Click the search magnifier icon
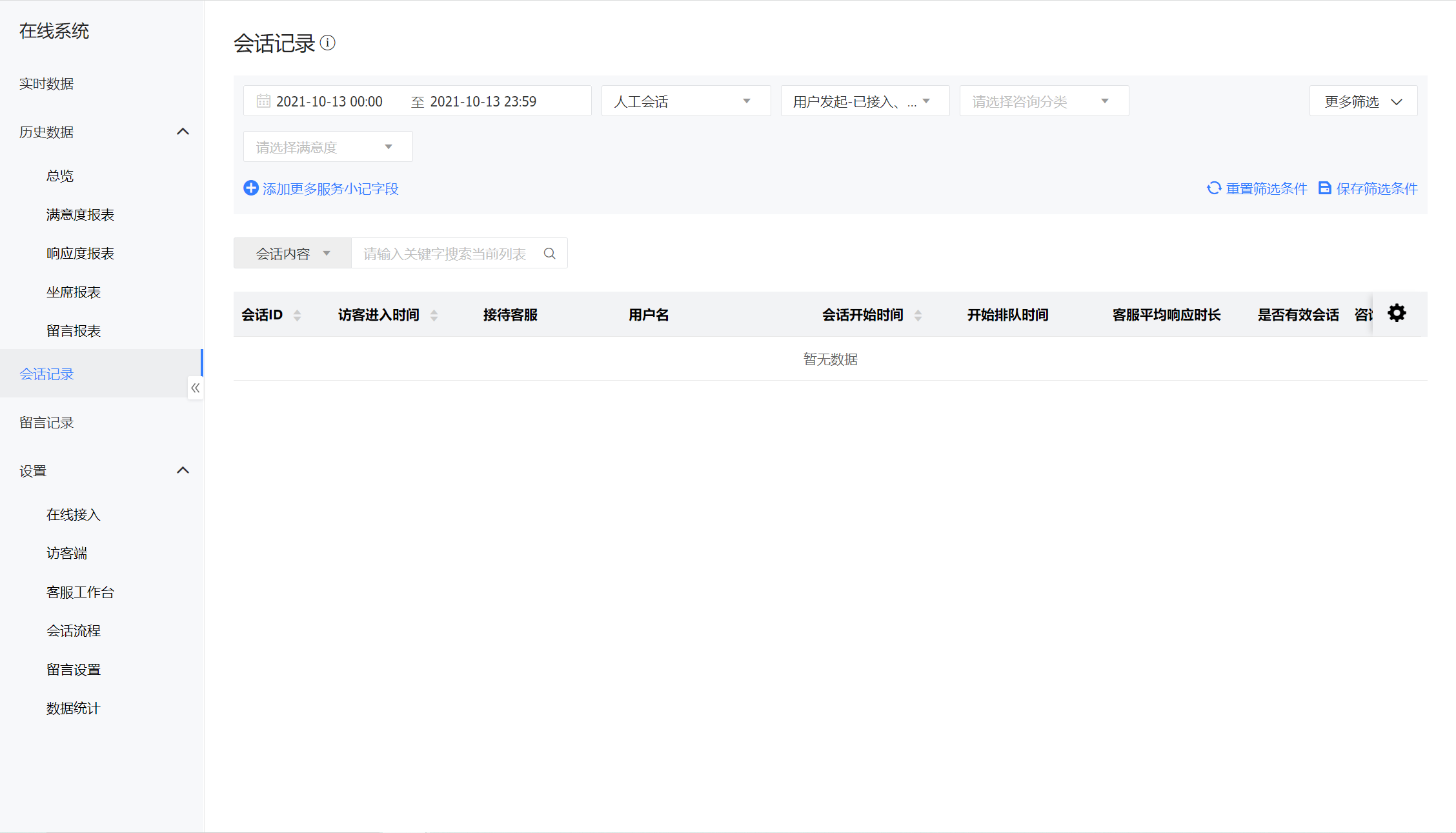Screen dimensions: 1456x833 [x=549, y=254]
